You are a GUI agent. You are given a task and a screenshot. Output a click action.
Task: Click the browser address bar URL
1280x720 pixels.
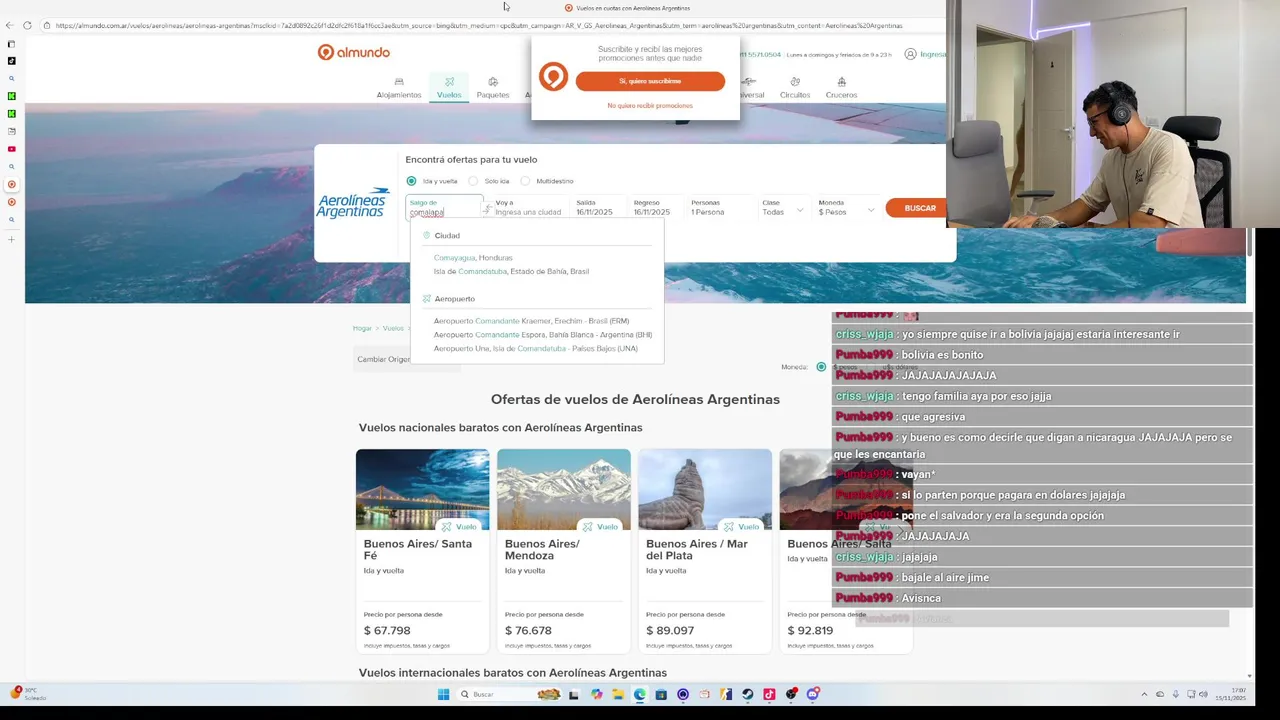click(480, 25)
